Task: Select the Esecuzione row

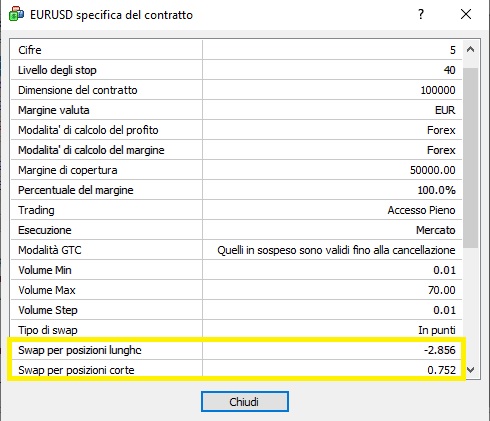Action: 237,230
